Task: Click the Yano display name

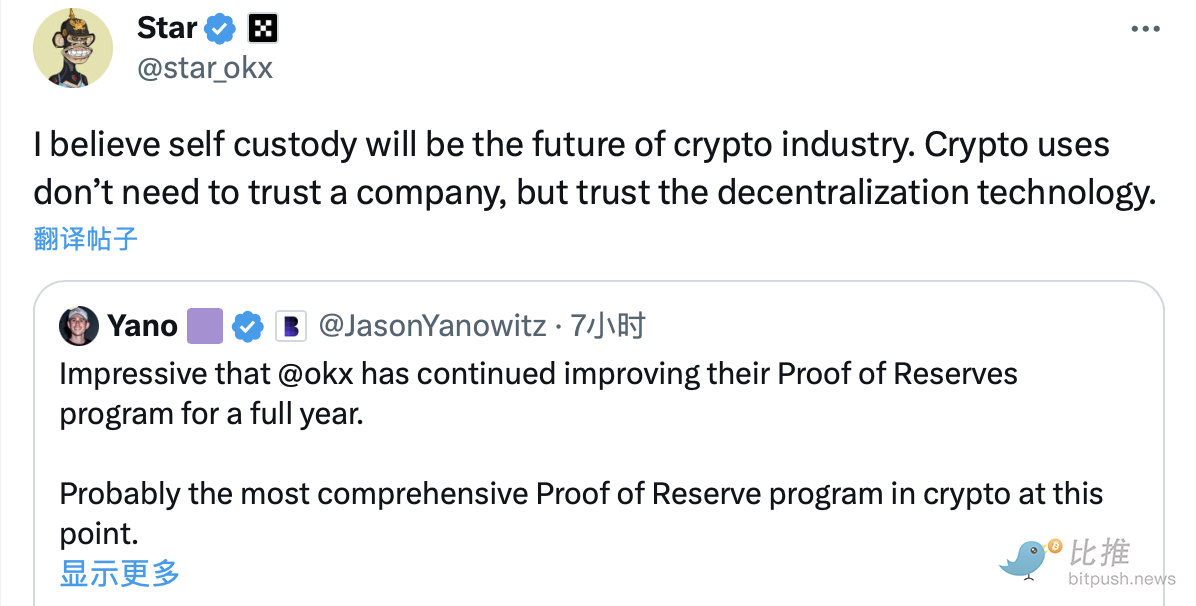Action: click(x=142, y=326)
